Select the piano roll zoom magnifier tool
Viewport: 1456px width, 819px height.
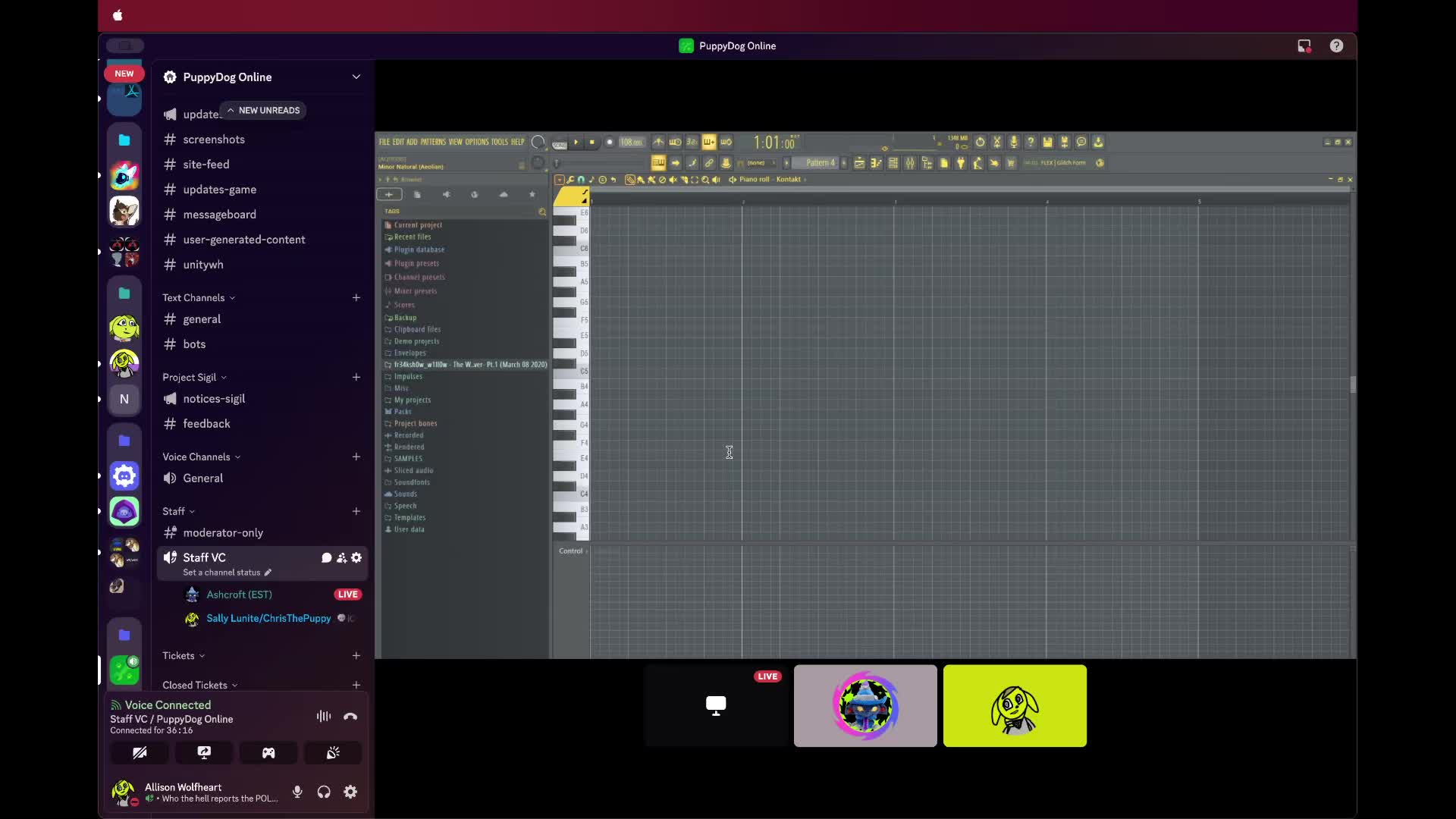pos(705,180)
